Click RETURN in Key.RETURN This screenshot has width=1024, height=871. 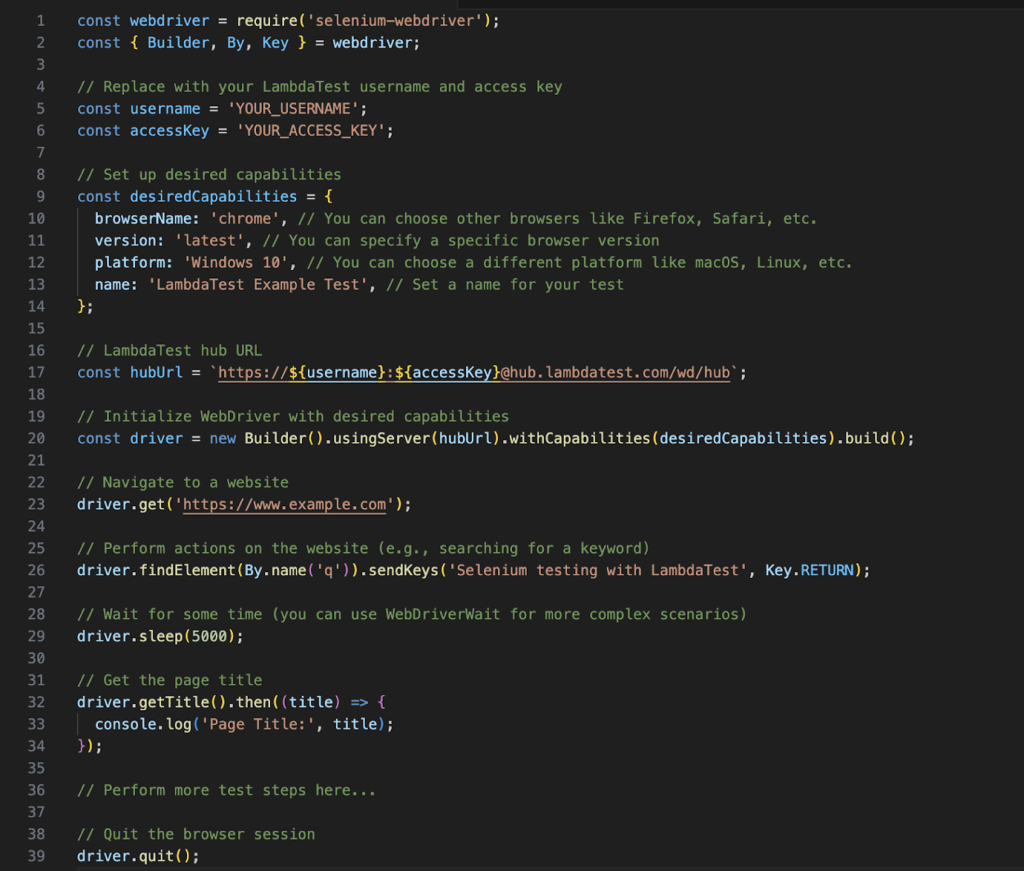click(827, 570)
